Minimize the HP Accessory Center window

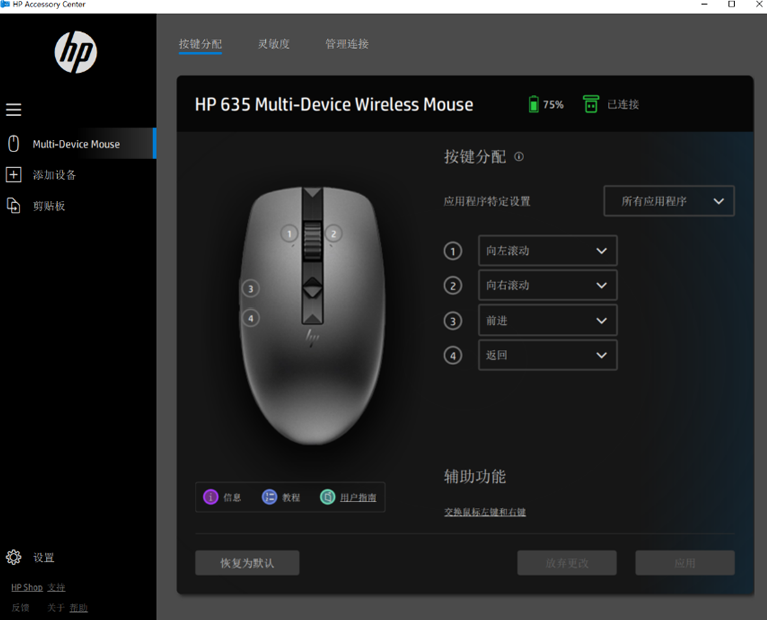(x=704, y=4)
